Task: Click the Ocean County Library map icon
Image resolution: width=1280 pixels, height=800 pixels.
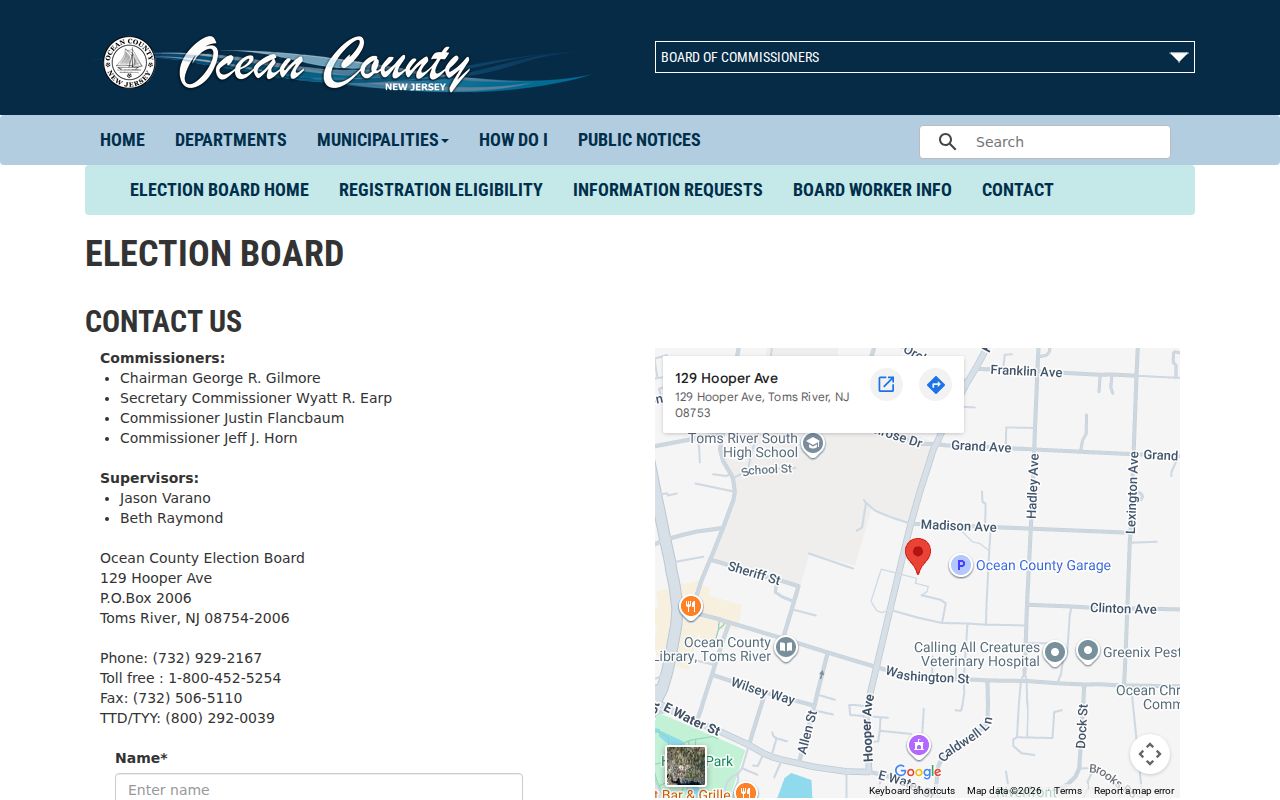Action: [786, 649]
